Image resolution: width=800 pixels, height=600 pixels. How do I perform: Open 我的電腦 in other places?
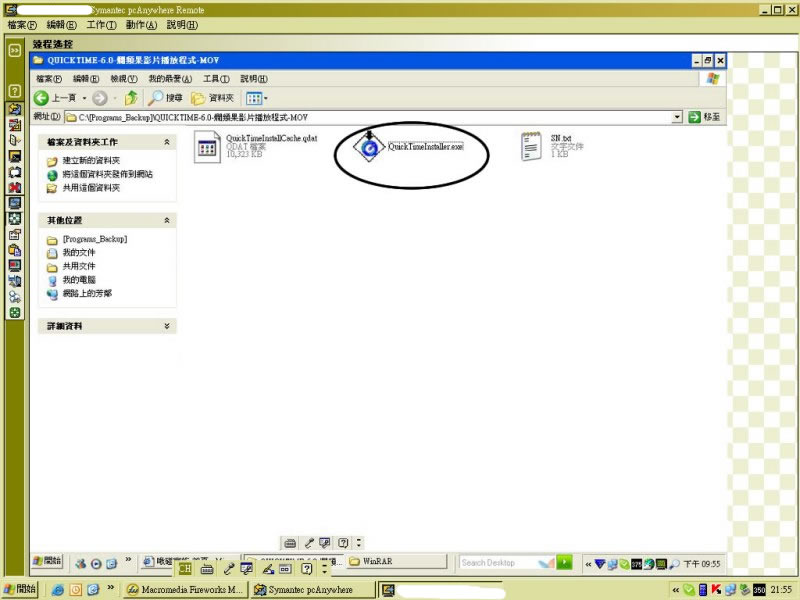click(79, 280)
